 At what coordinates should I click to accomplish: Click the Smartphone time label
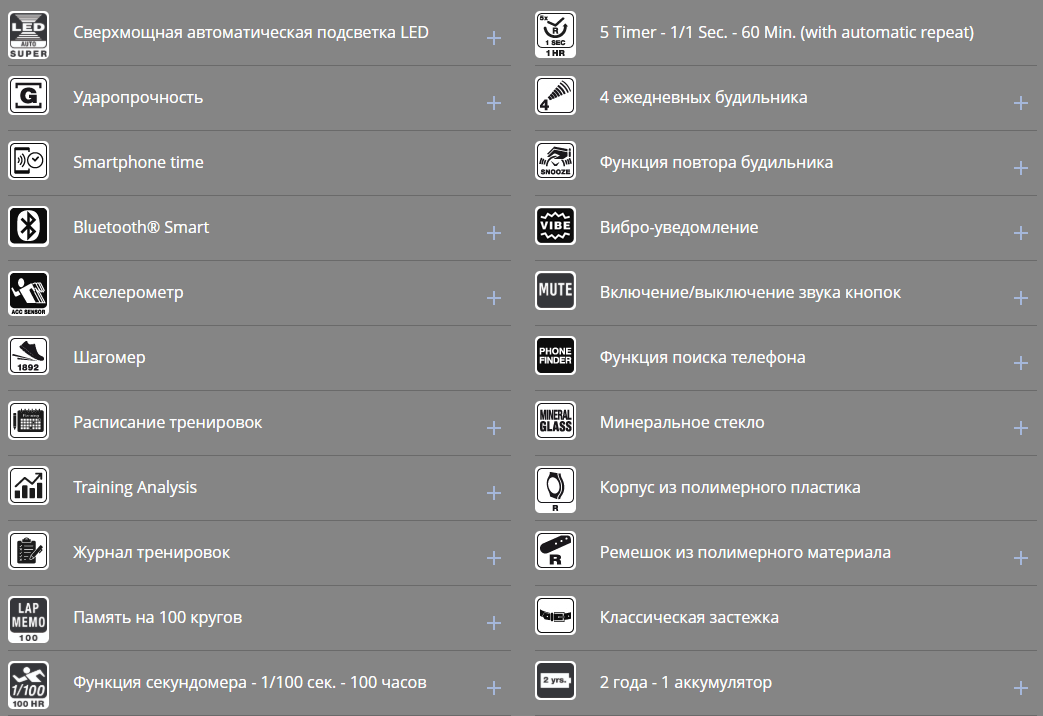point(138,162)
